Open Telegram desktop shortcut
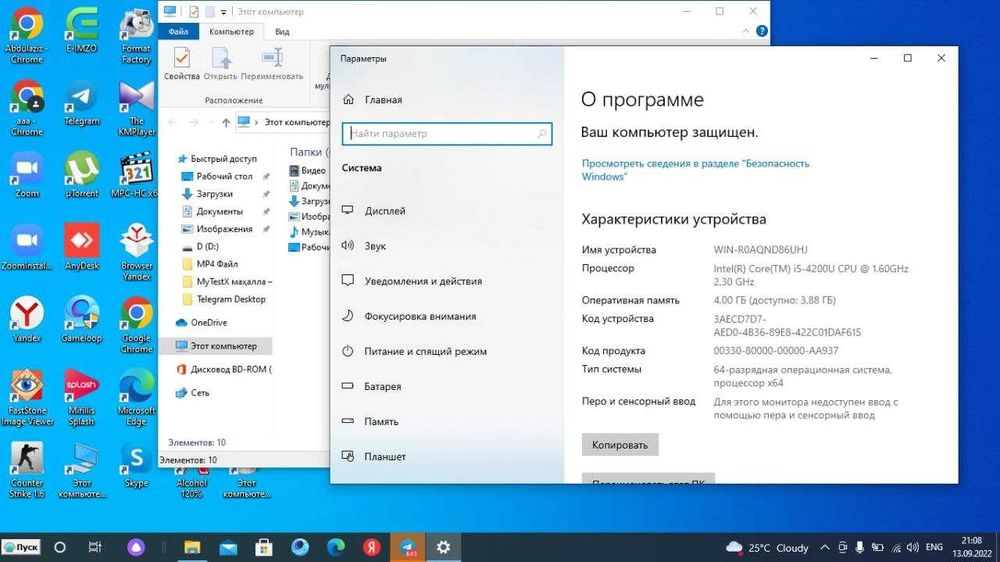The height and width of the screenshot is (562, 1000). tap(82, 103)
